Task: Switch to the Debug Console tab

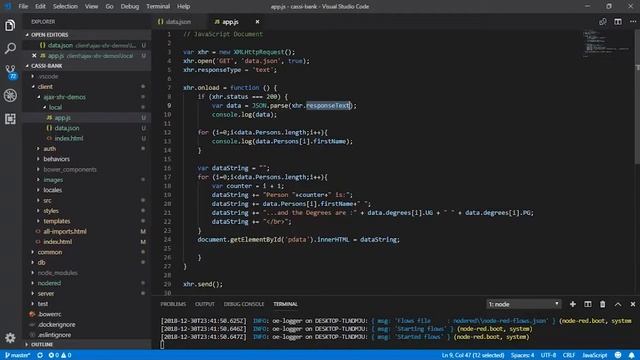Action: point(244,304)
